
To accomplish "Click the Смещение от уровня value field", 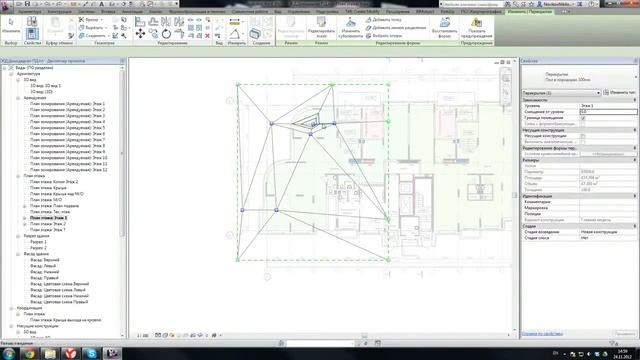I will [608, 111].
